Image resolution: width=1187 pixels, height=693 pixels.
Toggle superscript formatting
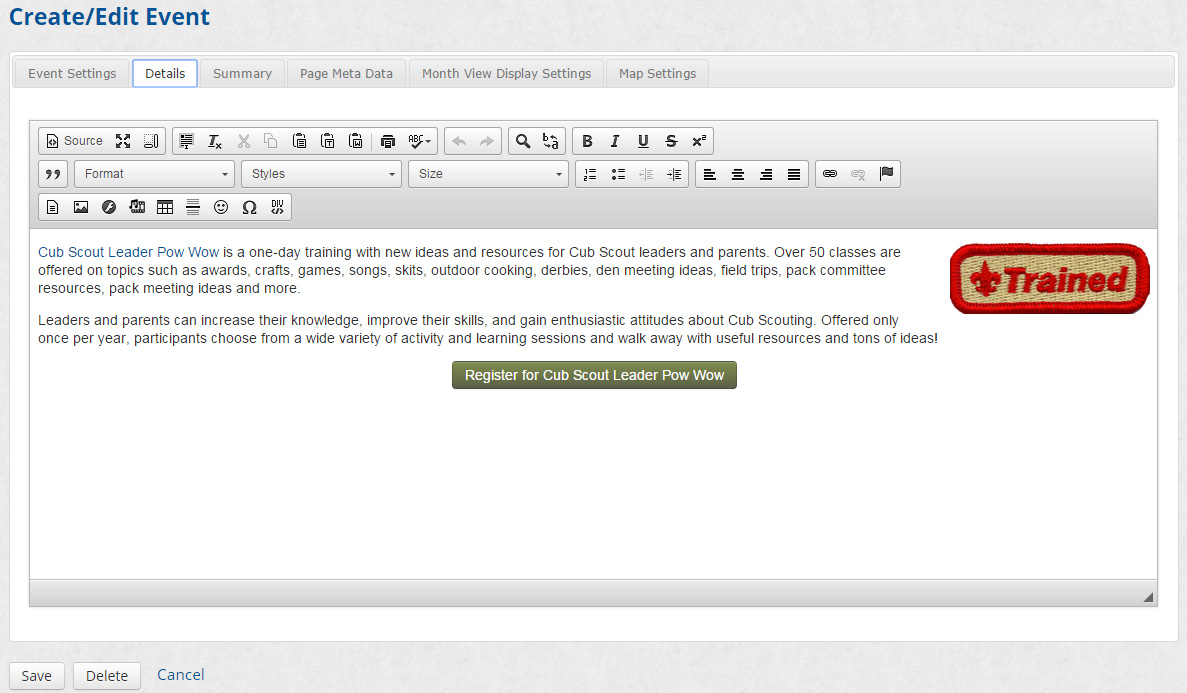click(x=699, y=141)
